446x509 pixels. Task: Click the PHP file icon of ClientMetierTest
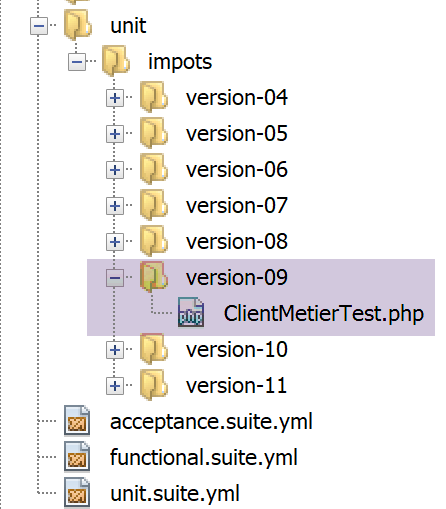coord(191,312)
